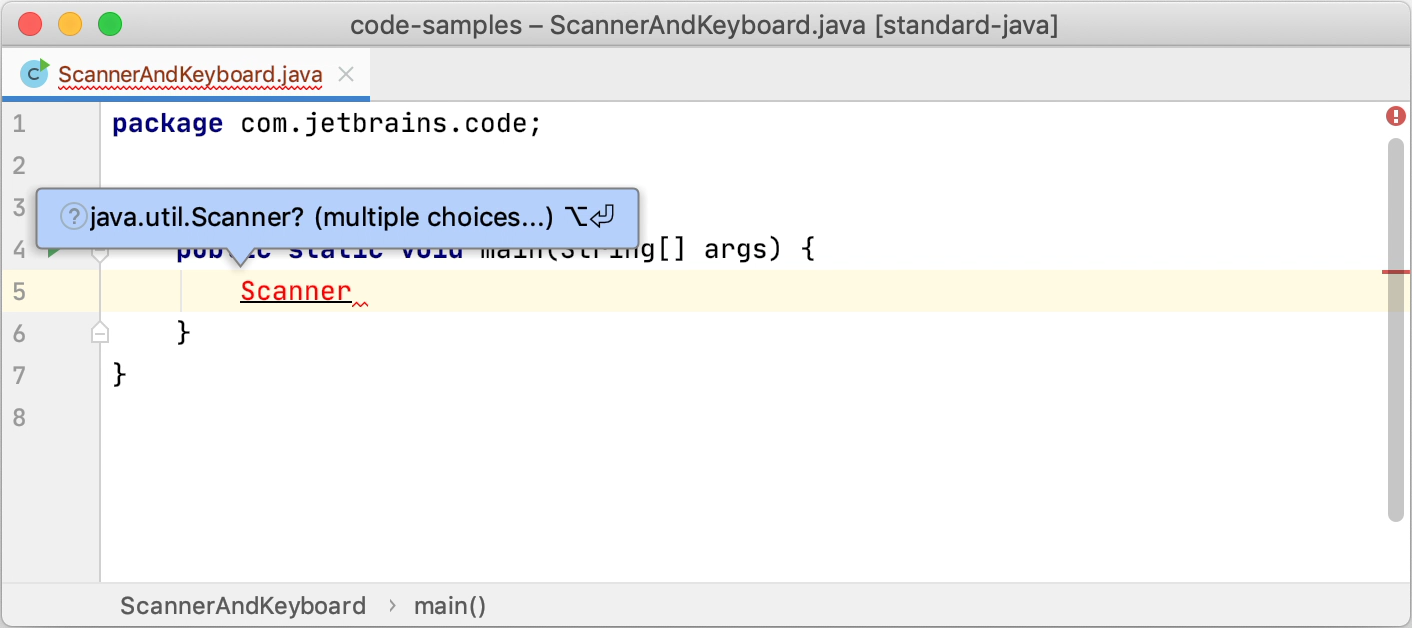The height and width of the screenshot is (628, 1412).
Task: Click the fold end marker on line 6
Action: pyautogui.click(x=100, y=332)
